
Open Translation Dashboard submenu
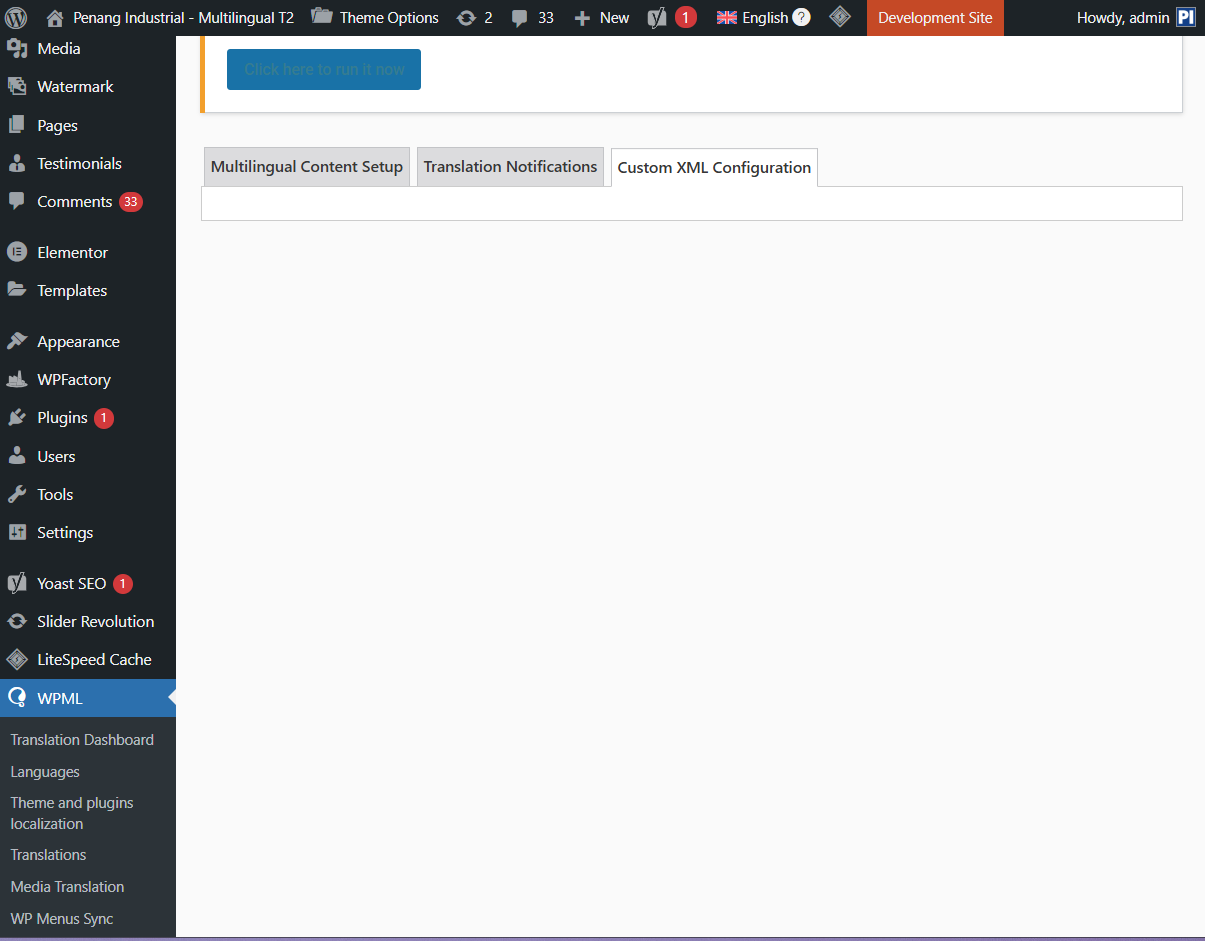[x=82, y=740]
